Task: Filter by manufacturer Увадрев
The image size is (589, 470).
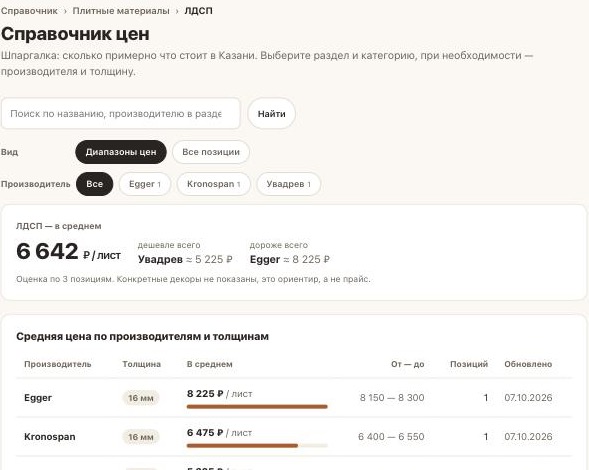Action: click(288, 184)
